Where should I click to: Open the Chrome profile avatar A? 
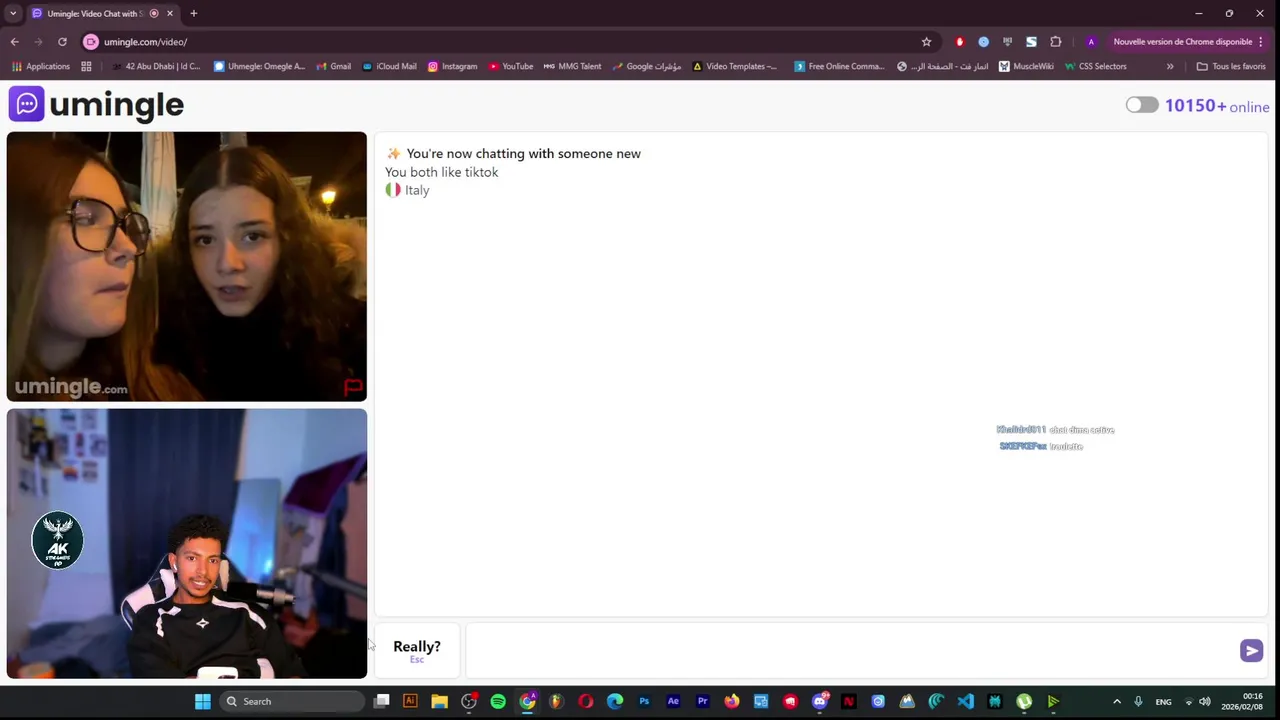pos(1091,42)
